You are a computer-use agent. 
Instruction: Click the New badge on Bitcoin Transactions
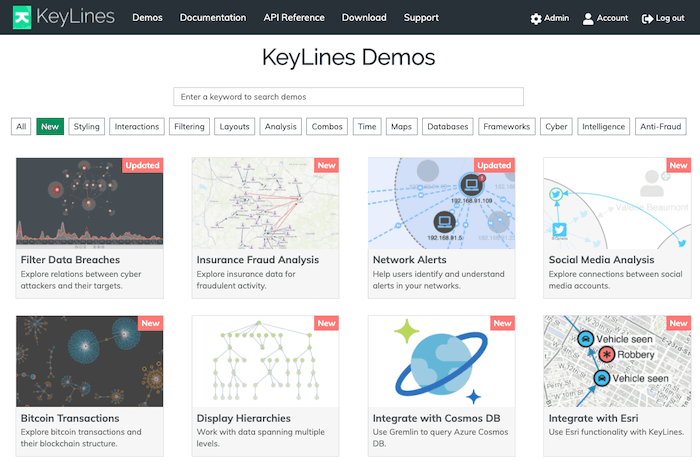tap(150, 323)
